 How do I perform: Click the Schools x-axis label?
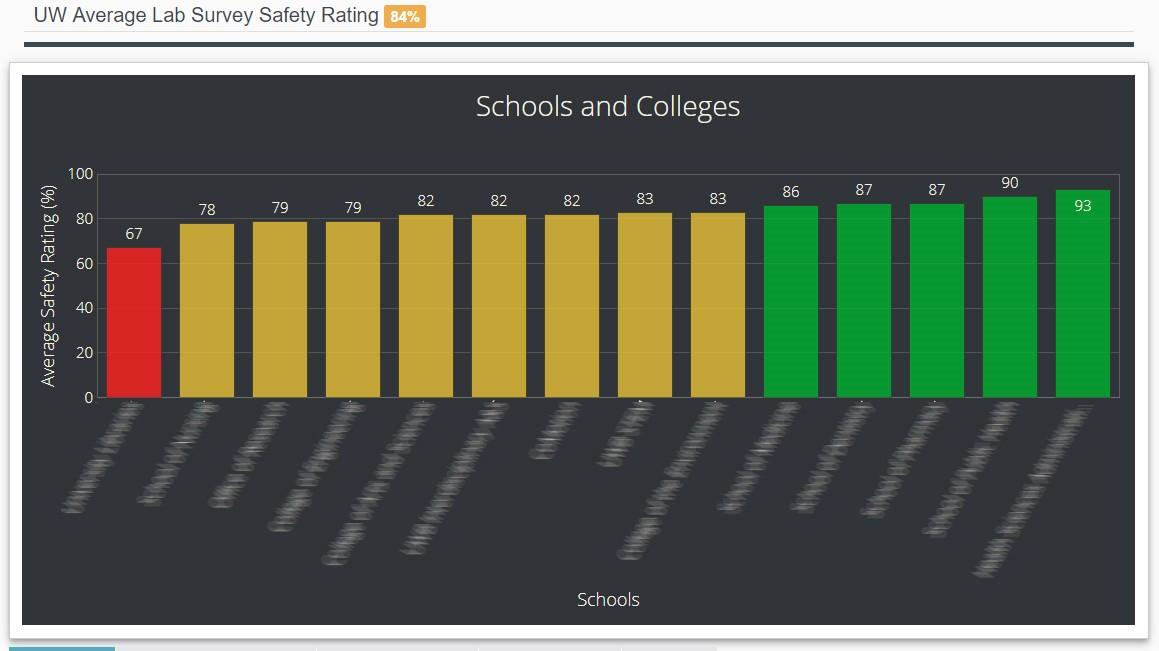click(608, 599)
